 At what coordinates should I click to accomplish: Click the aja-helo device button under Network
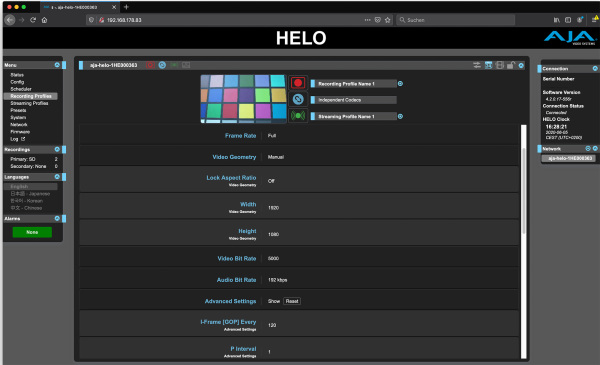(x=569, y=158)
